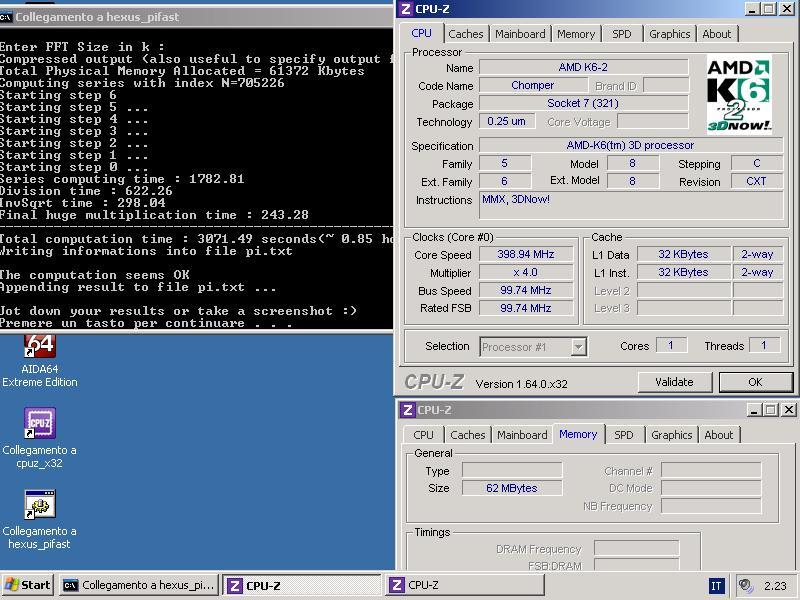
Task: Click the Code Name field showing Chomper
Action: pos(533,85)
